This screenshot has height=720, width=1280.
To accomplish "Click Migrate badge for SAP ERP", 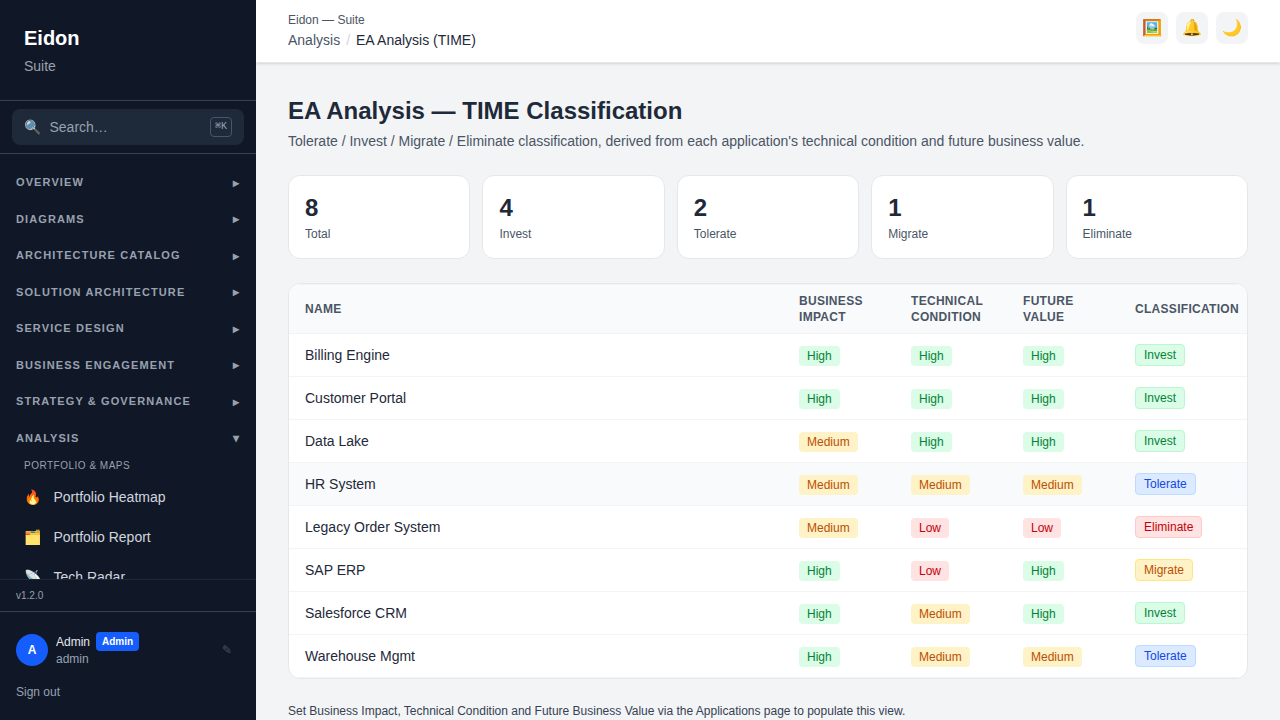I will [x=1164, y=570].
